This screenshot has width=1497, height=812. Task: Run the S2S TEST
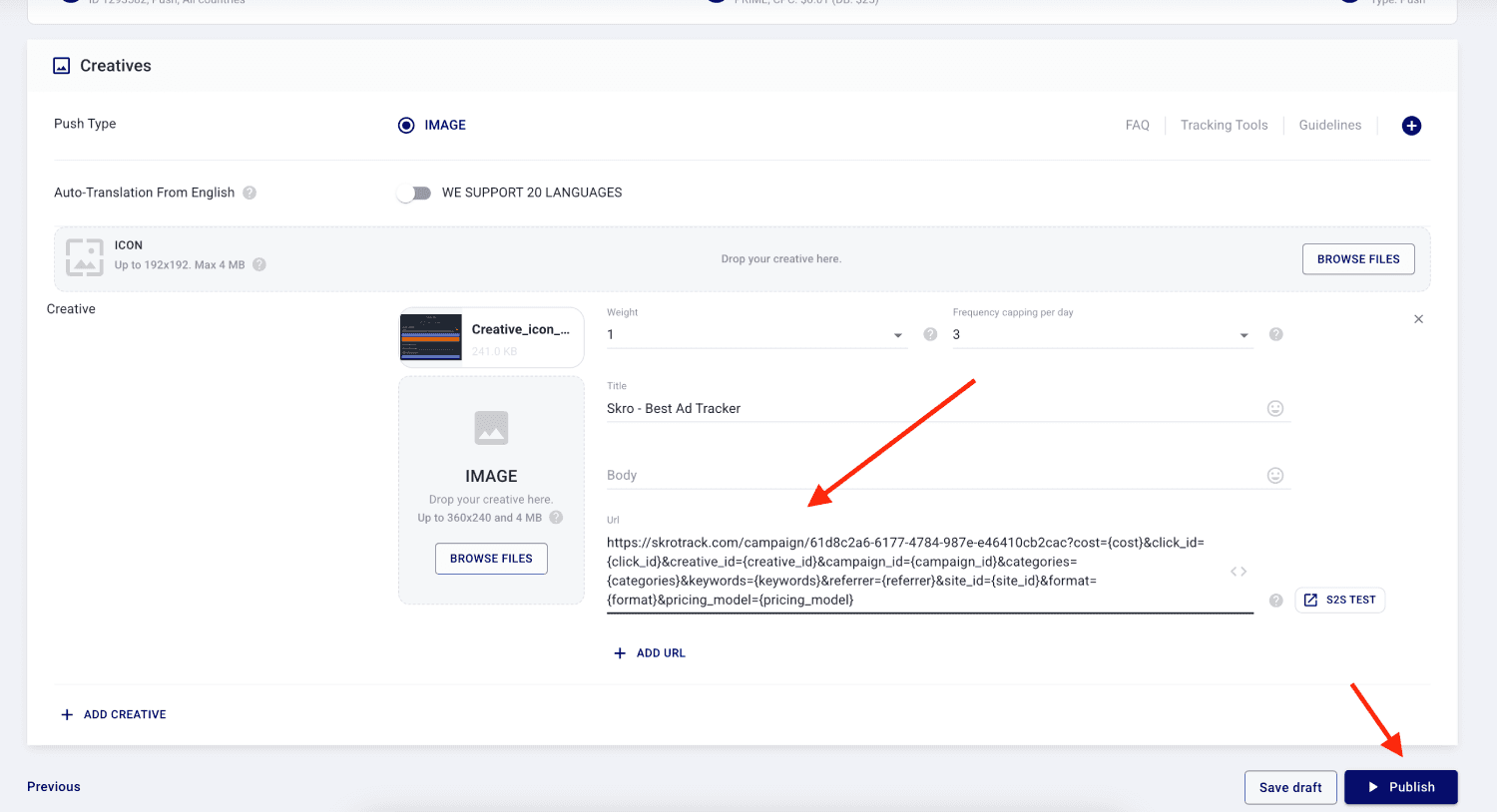click(1340, 601)
